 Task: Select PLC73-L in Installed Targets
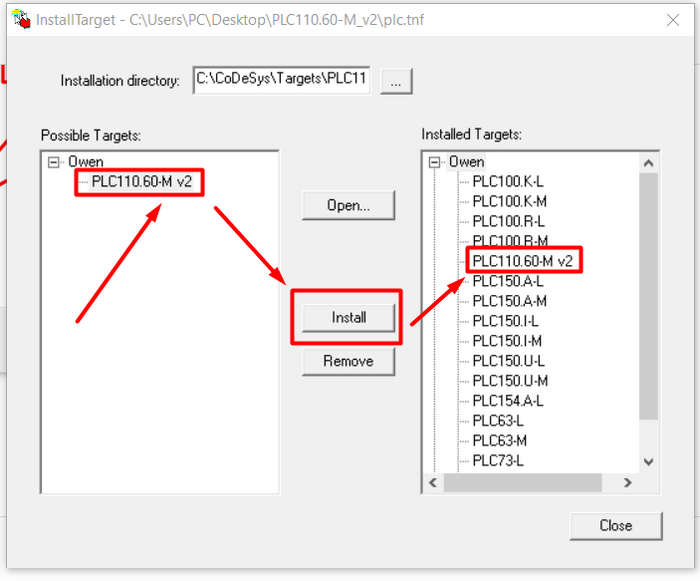tap(498, 460)
